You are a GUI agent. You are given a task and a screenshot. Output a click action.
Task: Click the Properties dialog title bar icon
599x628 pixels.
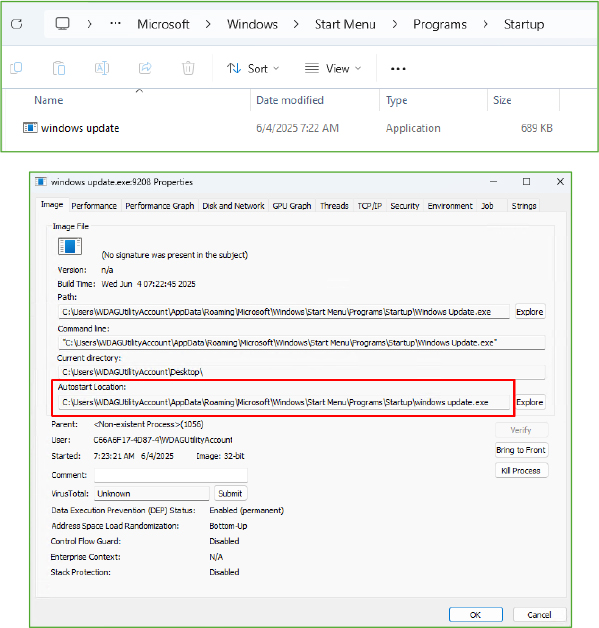pyautogui.click(x=41, y=182)
